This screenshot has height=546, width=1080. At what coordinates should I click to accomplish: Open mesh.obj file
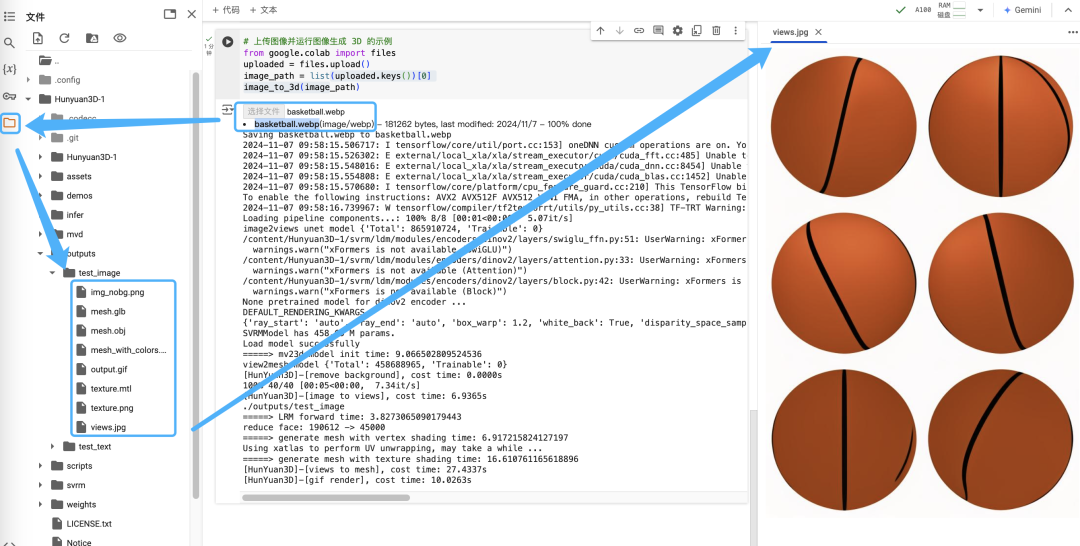[x=107, y=330]
